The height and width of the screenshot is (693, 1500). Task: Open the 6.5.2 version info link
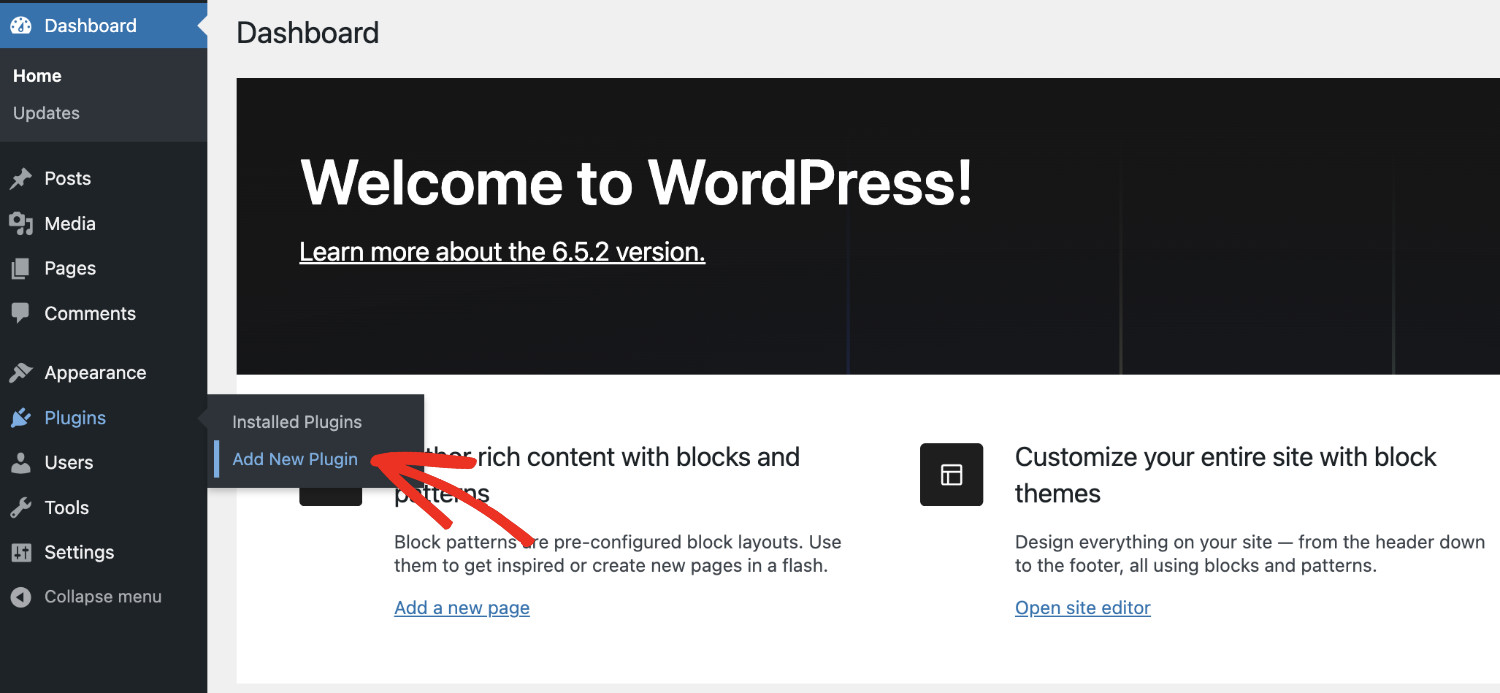point(502,251)
